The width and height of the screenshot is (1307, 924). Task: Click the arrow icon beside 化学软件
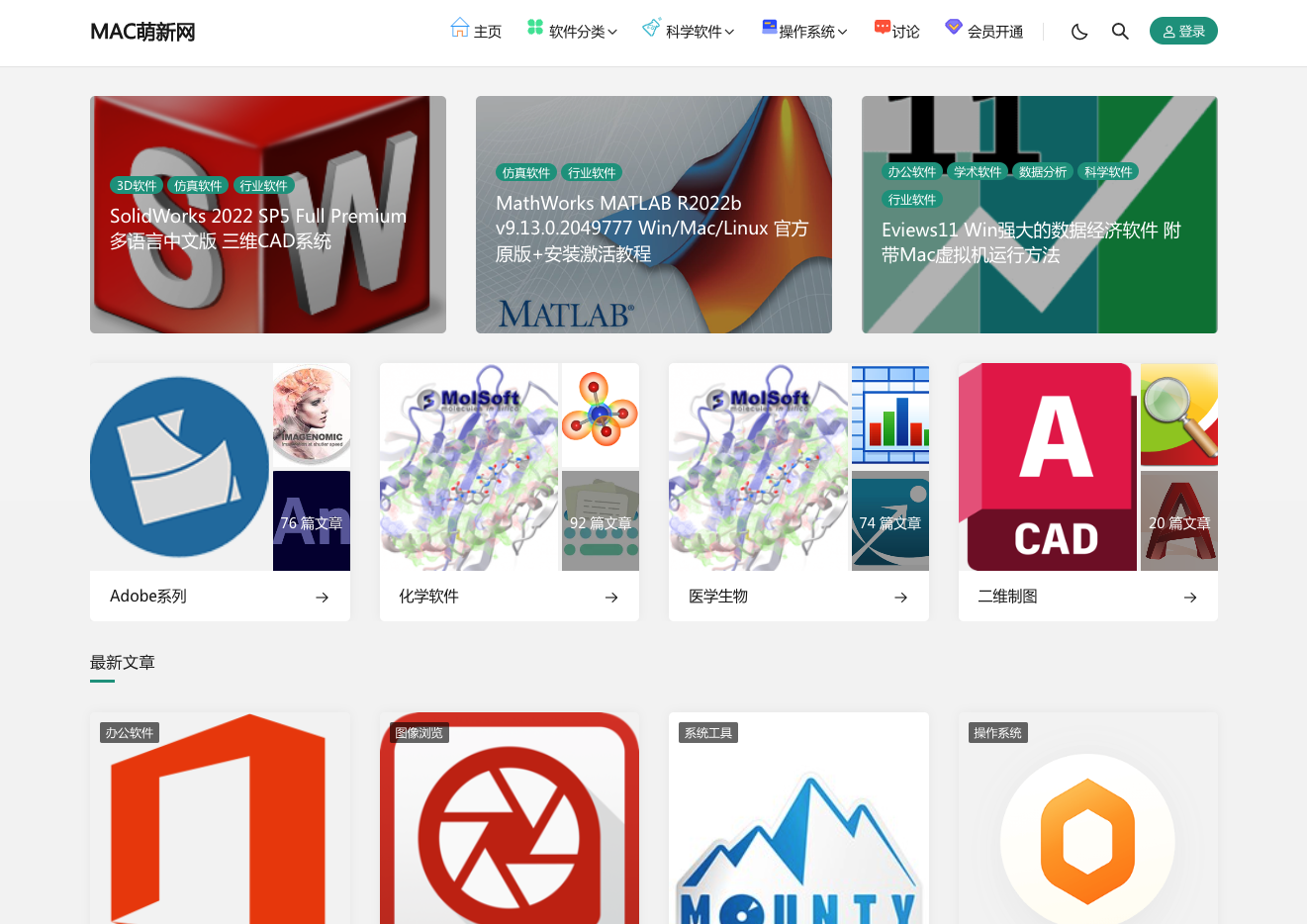click(x=611, y=598)
